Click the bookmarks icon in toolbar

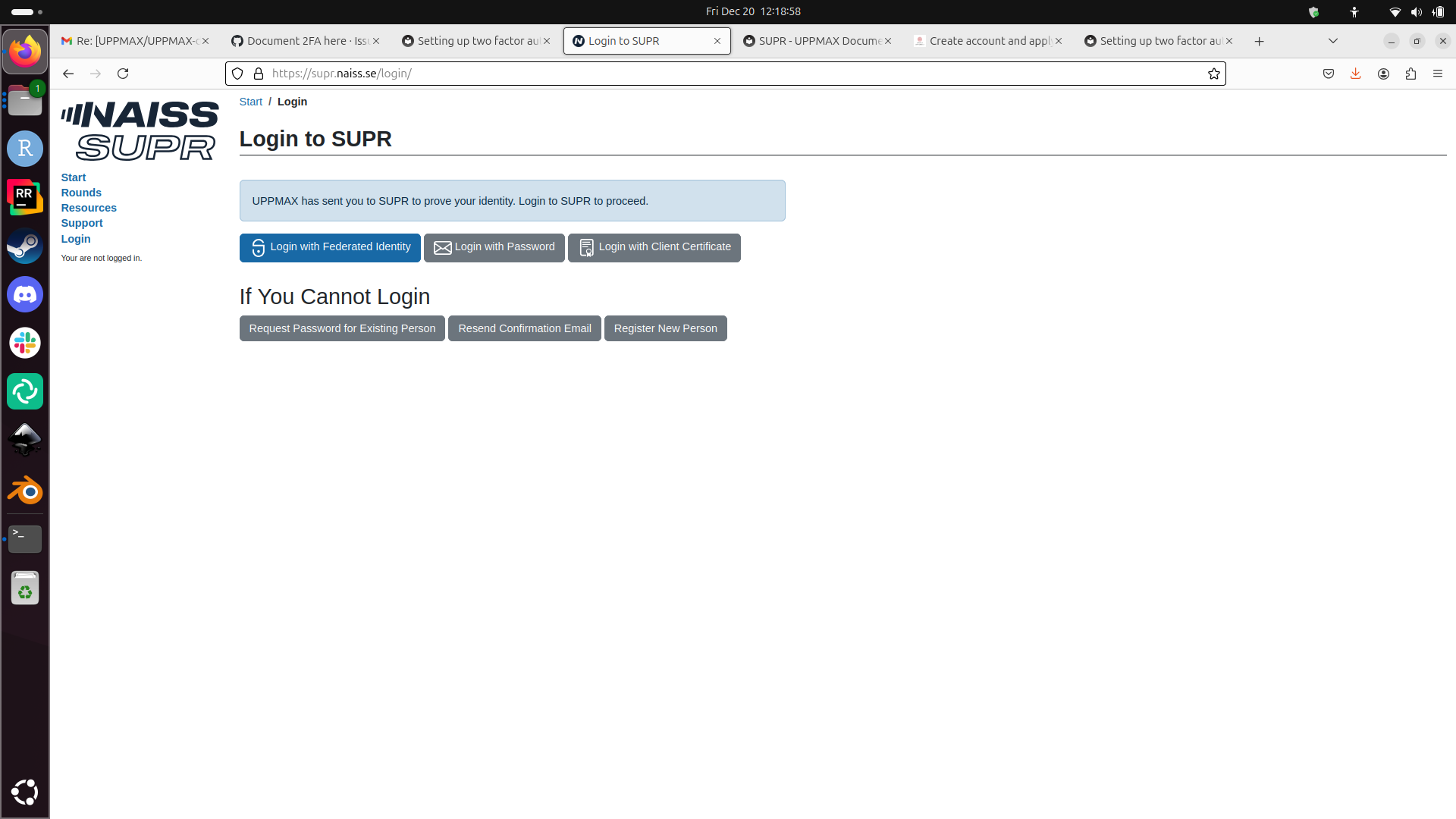point(1214,73)
